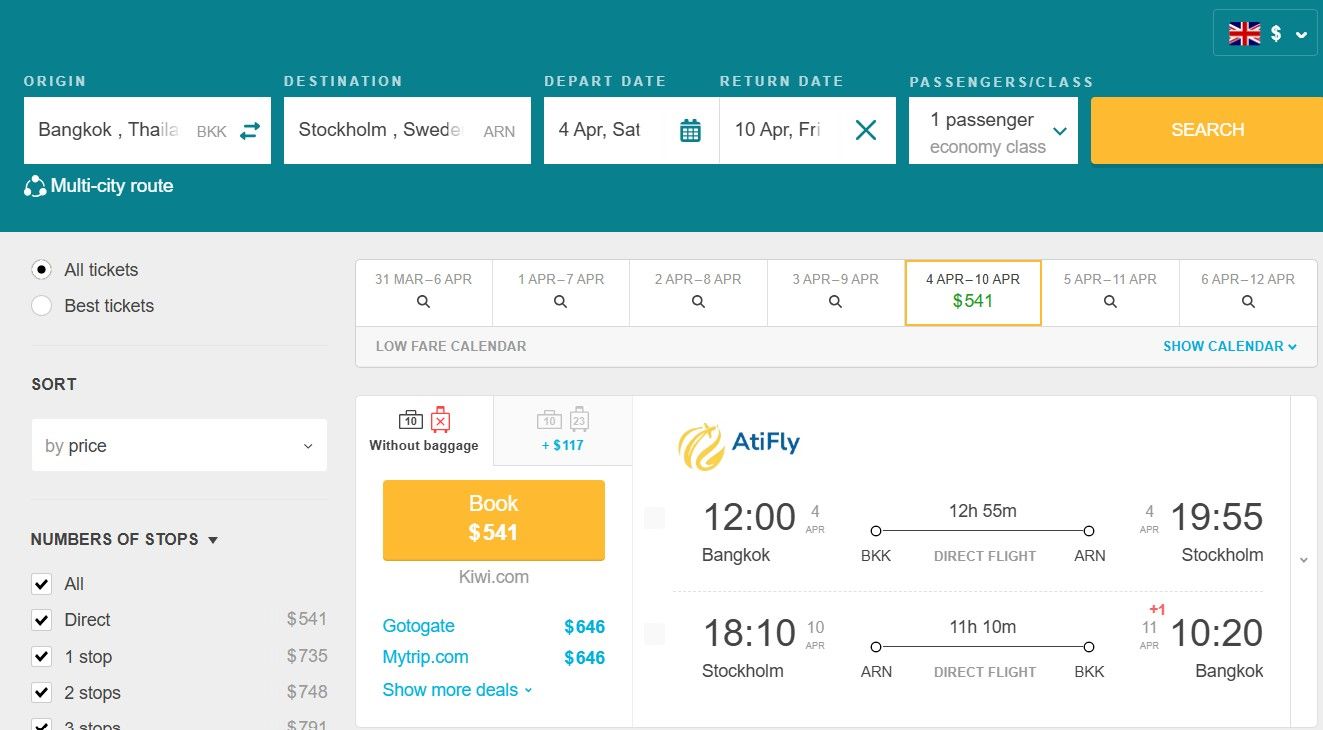
Task: Select the baggage +$117 tab
Action: (563, 431)
